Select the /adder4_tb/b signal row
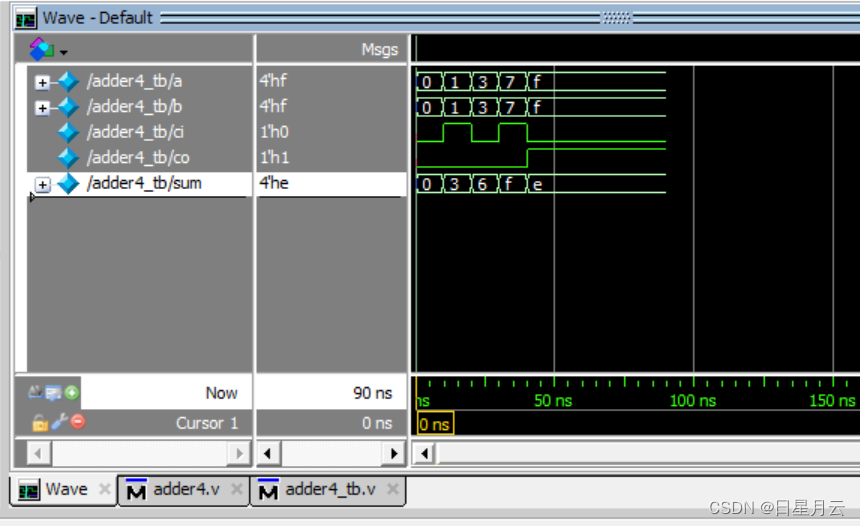The width and height of the screenshot is (860, 526). click(140, 106)
